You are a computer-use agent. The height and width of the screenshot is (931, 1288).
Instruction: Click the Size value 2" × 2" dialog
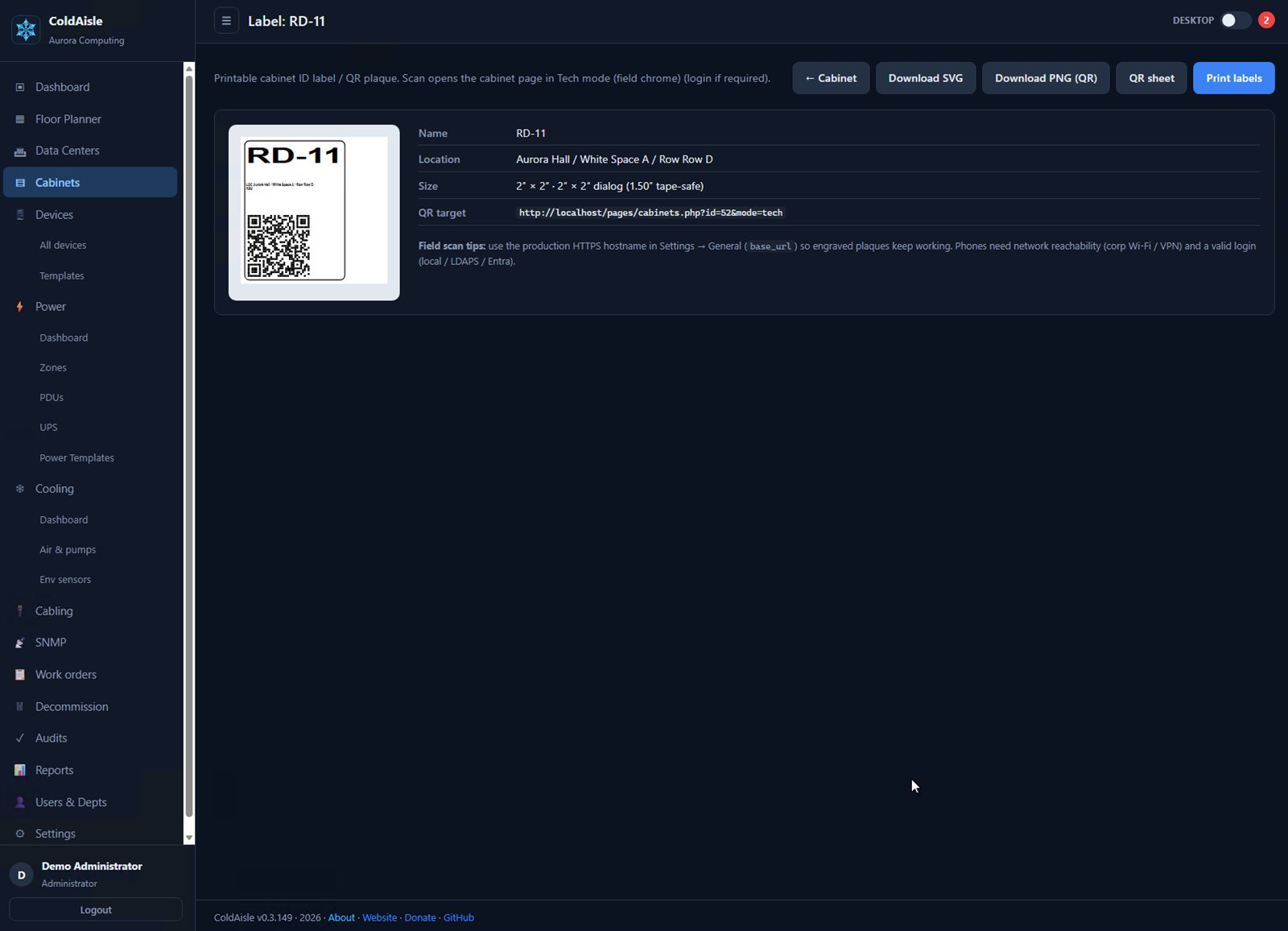tap(609, 186)
